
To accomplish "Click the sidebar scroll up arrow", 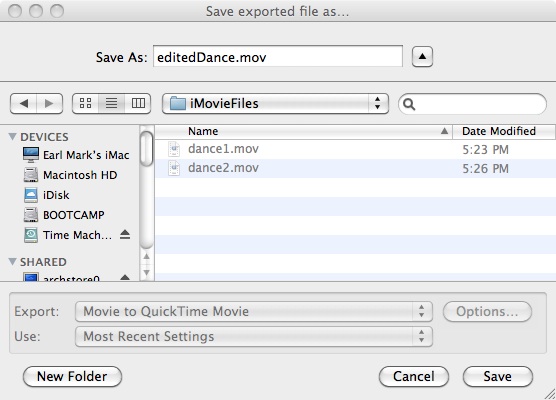I will [146, 256].
